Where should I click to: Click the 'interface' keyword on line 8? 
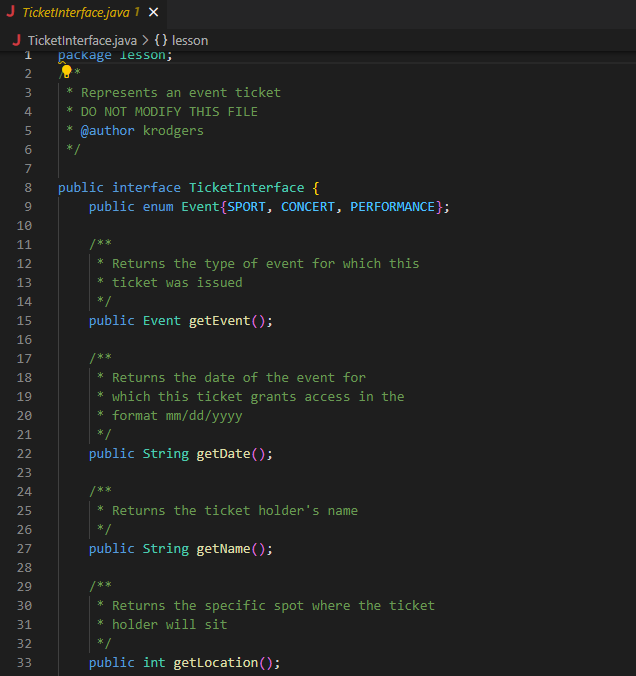146,188
